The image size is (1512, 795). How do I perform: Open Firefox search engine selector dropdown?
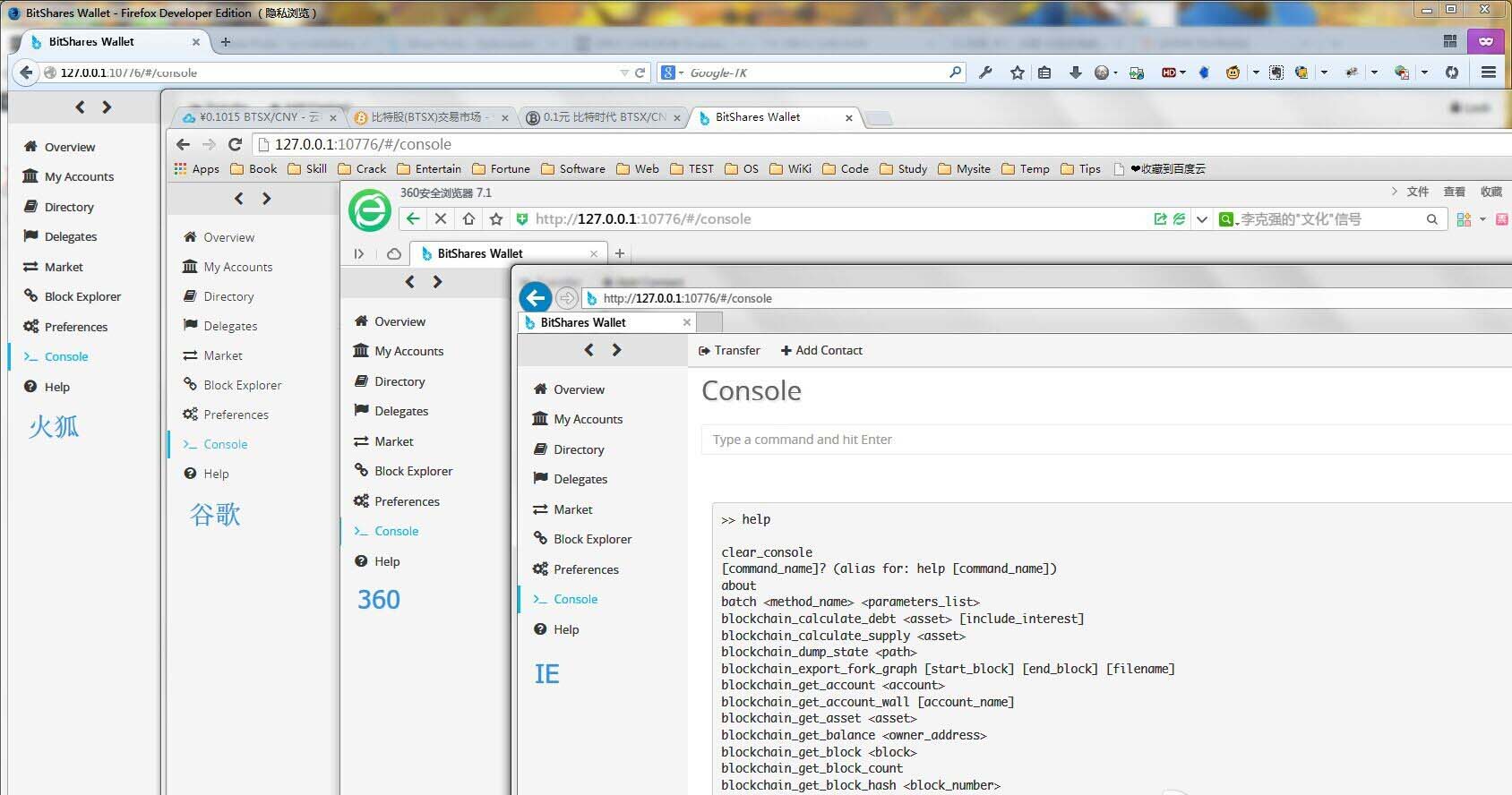point(673,73)
